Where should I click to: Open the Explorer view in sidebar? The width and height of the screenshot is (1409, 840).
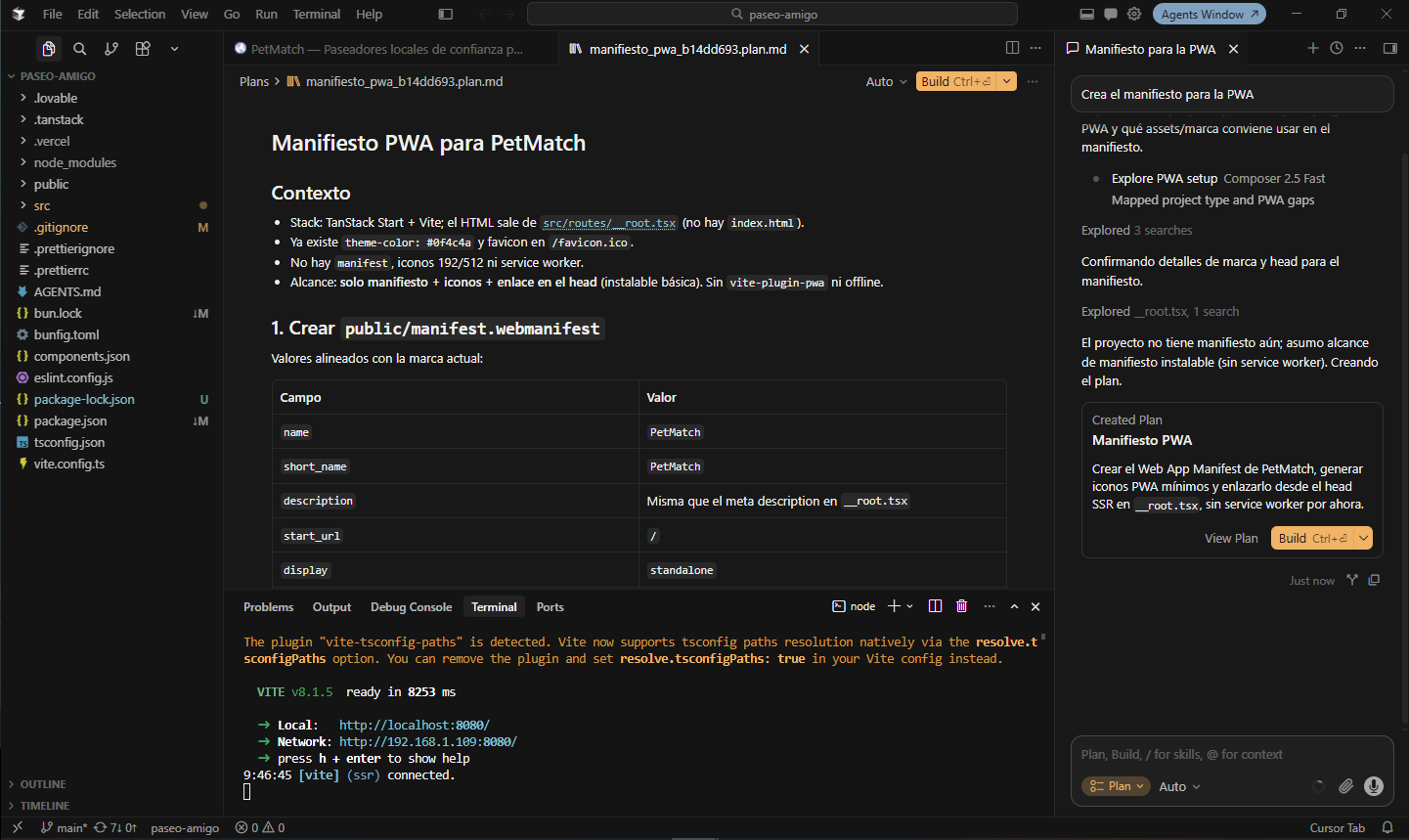tap(48, 49)
